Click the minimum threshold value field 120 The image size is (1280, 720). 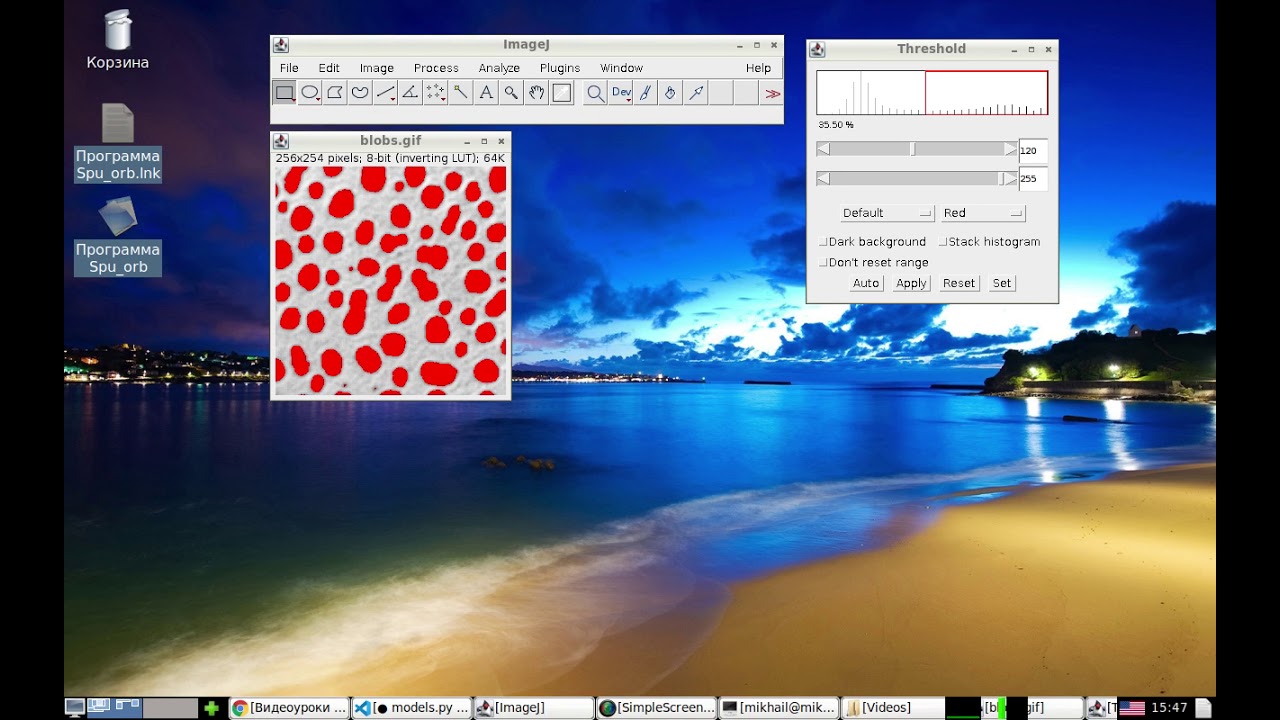pos(1033,151)
